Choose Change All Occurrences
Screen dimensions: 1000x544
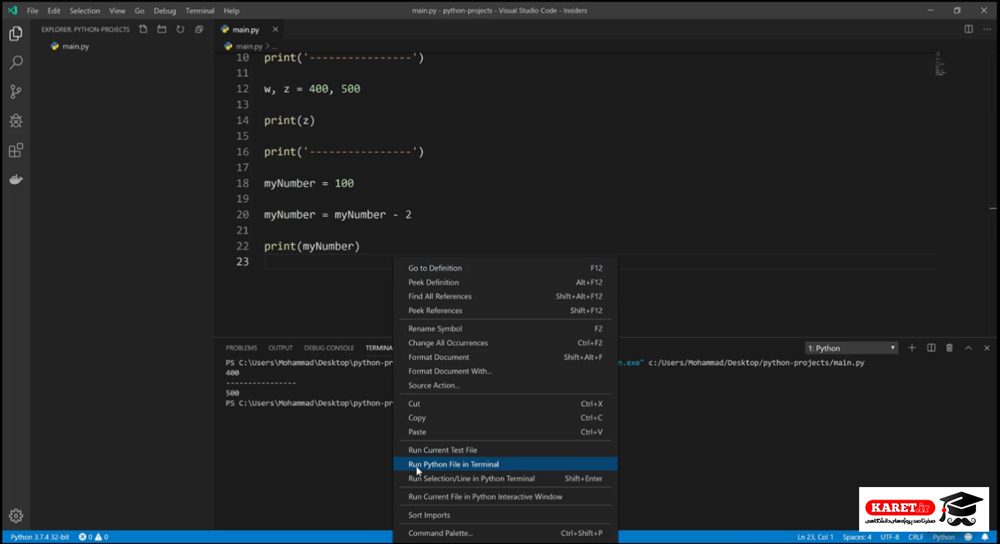pyautogui.click(x=505, y=343)
